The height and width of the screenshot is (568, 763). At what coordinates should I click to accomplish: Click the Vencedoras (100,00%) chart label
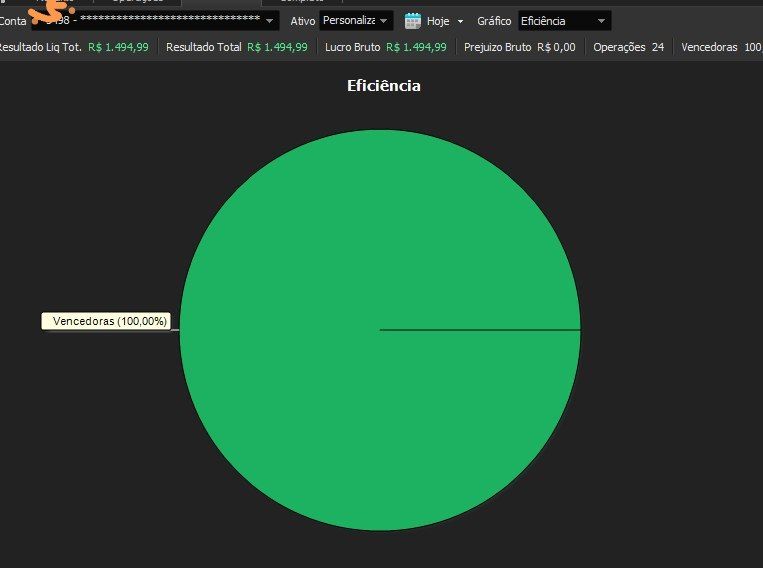coord(106,321)
